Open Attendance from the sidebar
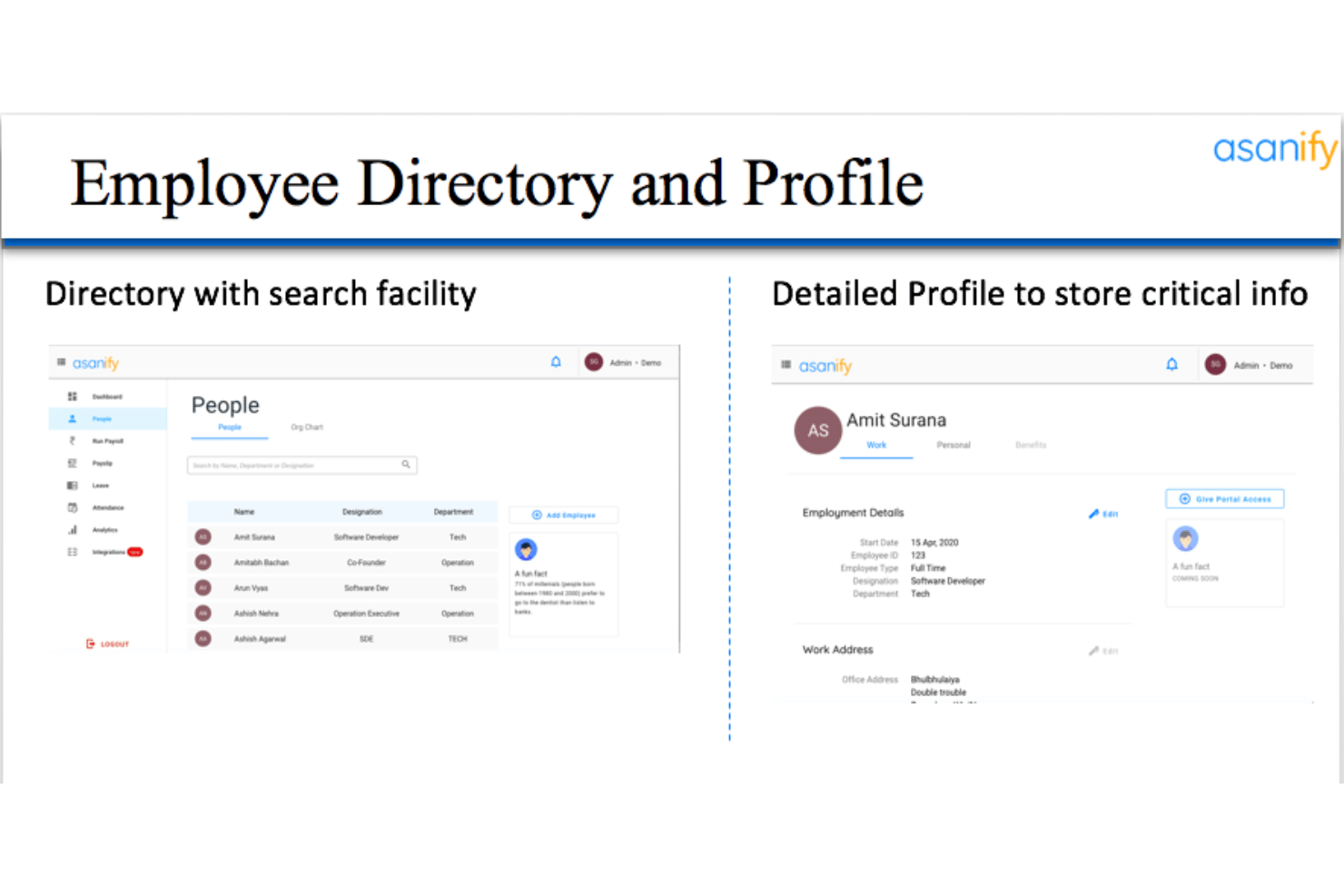Viewport: 1344px width, 896px height. [107, 507]
